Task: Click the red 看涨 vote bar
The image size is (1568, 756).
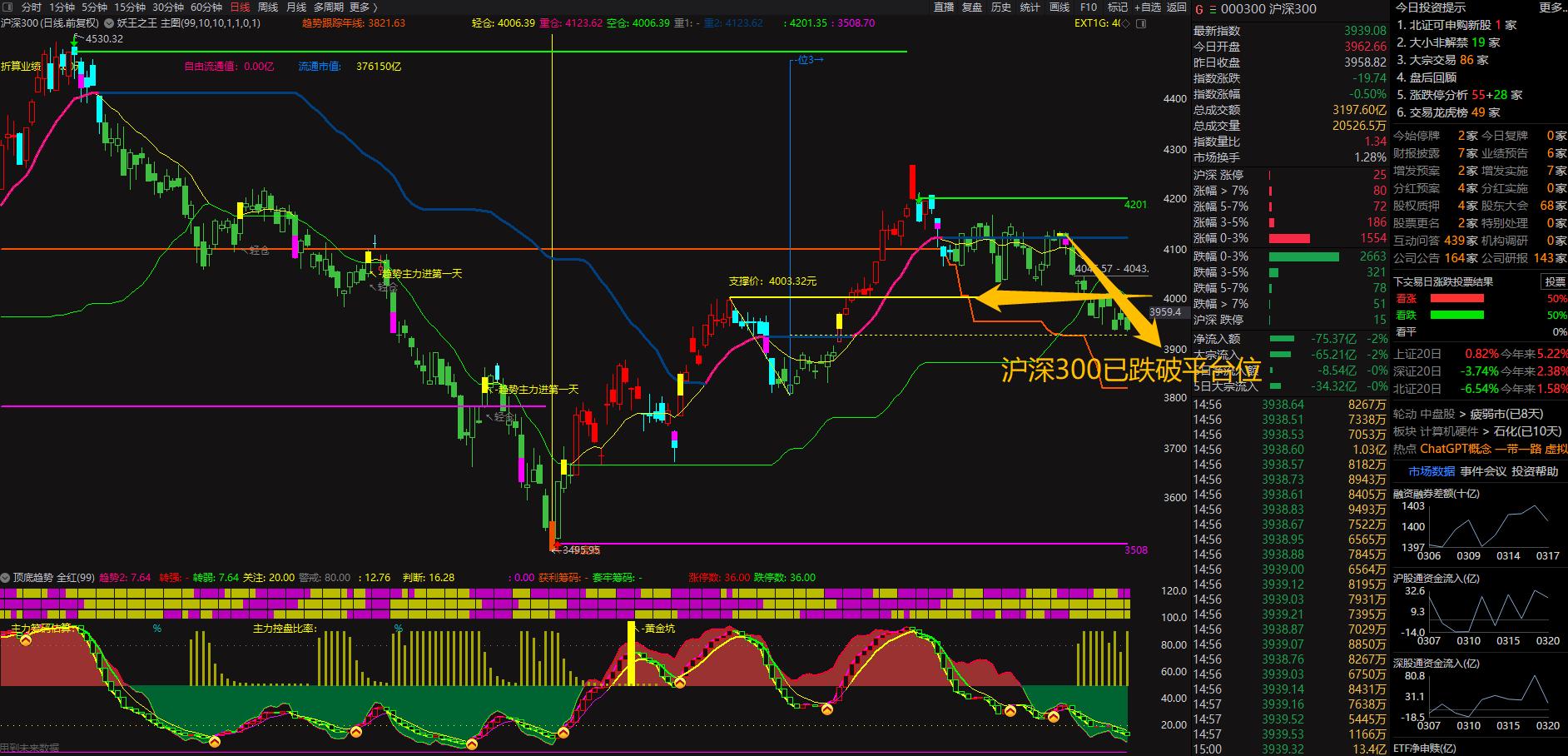Action: coord(1456,298)
